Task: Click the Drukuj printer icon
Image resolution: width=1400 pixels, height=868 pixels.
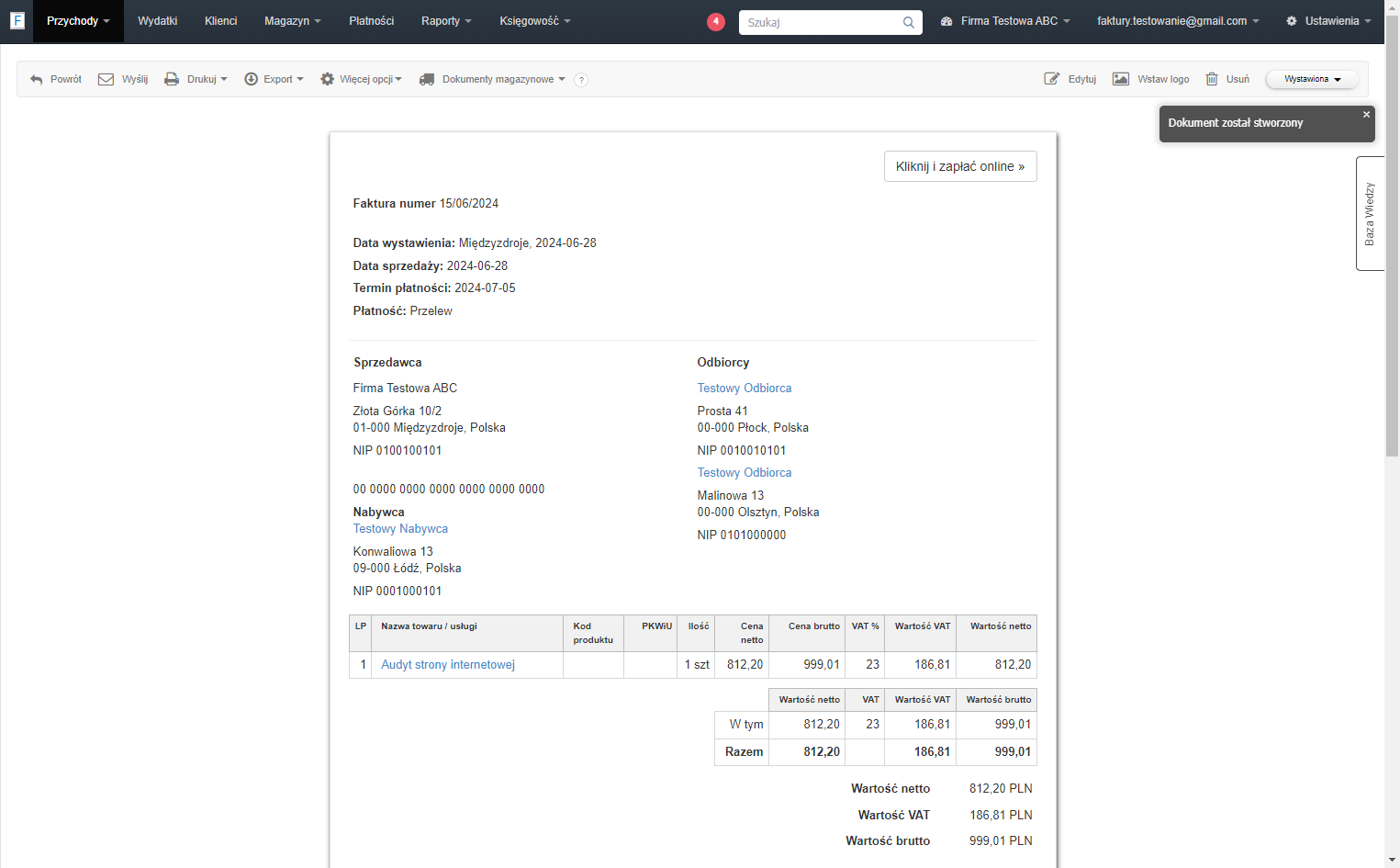Action: tap(172, 79)
